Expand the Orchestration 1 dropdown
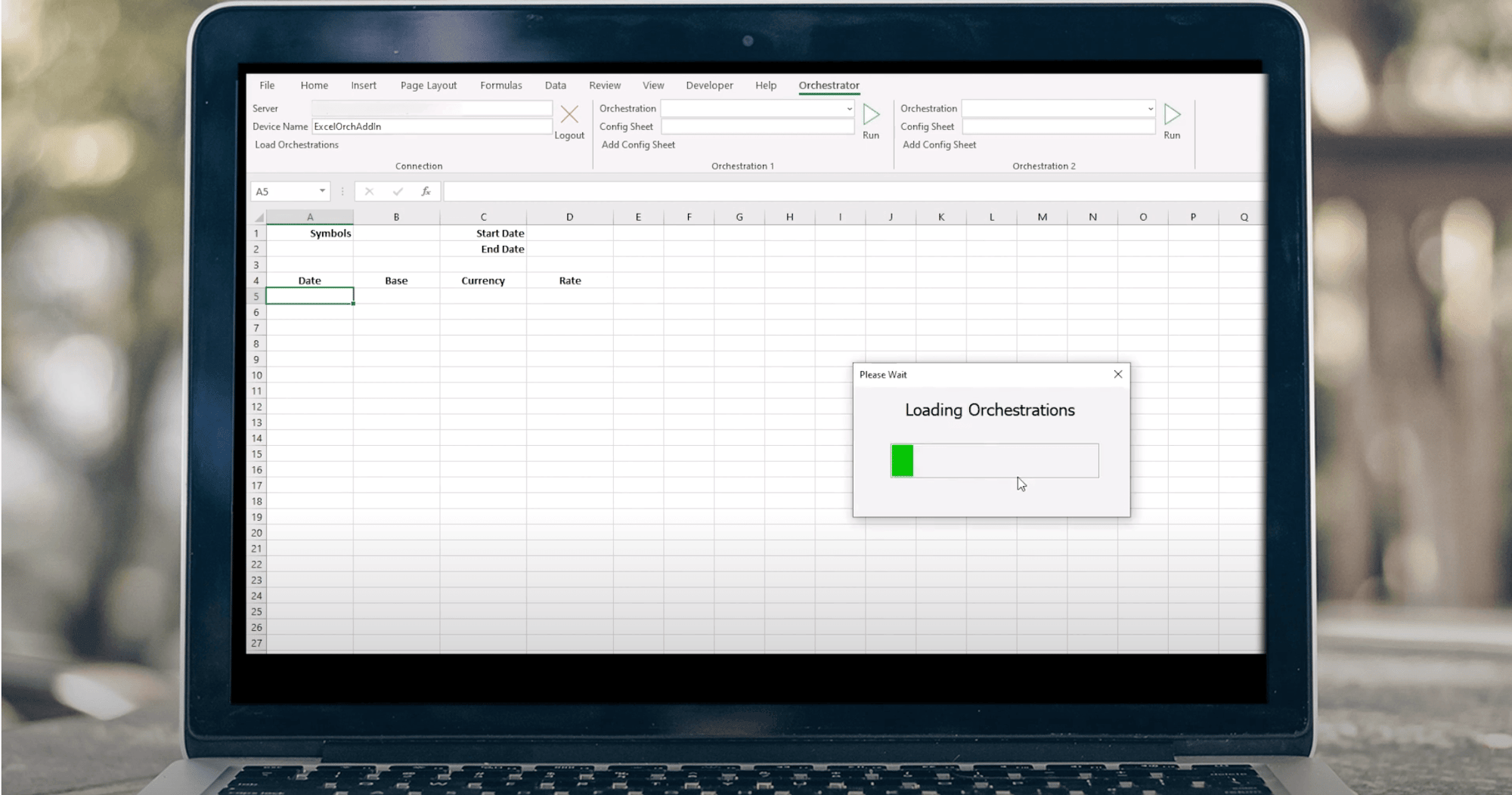1512x795 pixels. 849,109
